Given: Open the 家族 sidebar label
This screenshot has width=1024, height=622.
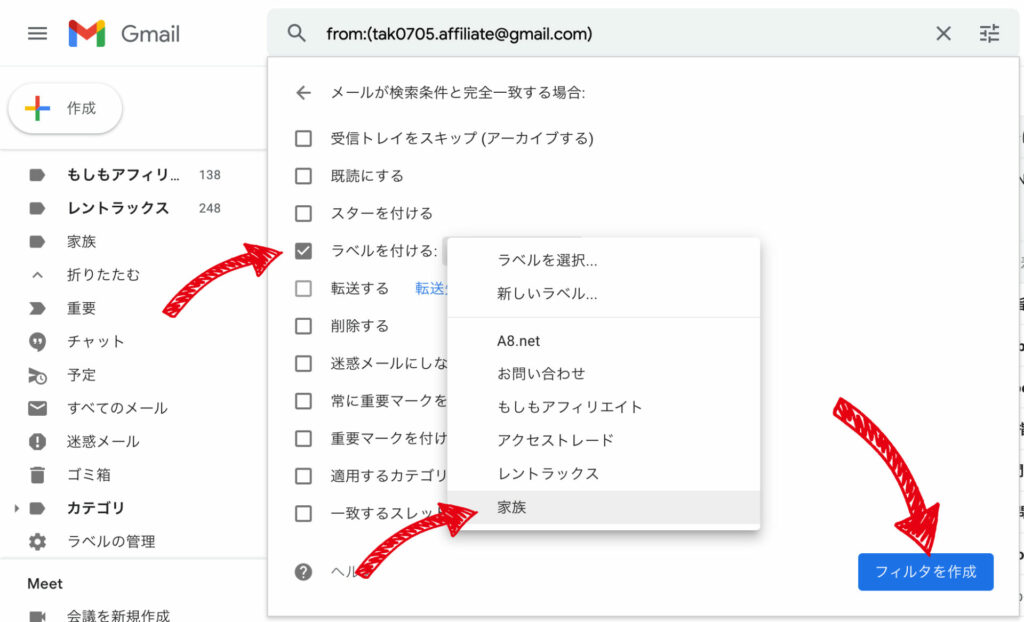Looking at the screenshot, I should pos(82,242).
